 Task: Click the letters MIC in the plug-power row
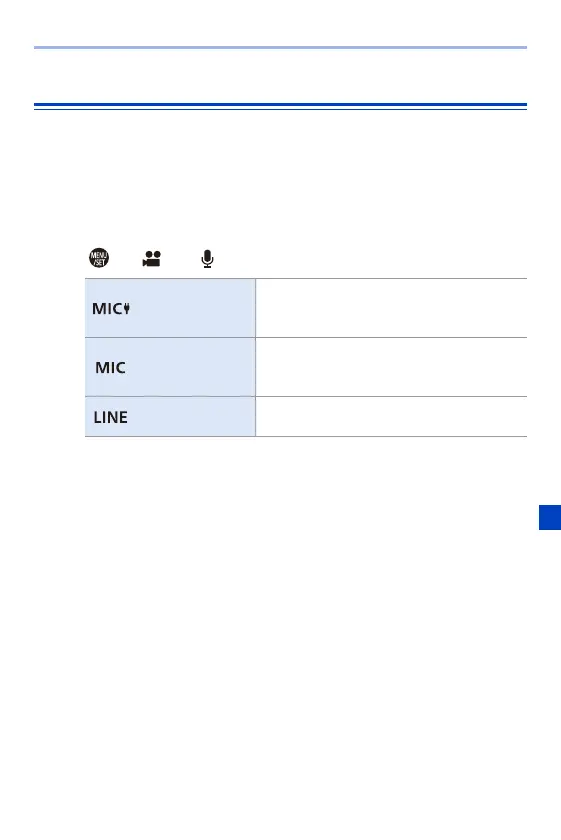108,309
